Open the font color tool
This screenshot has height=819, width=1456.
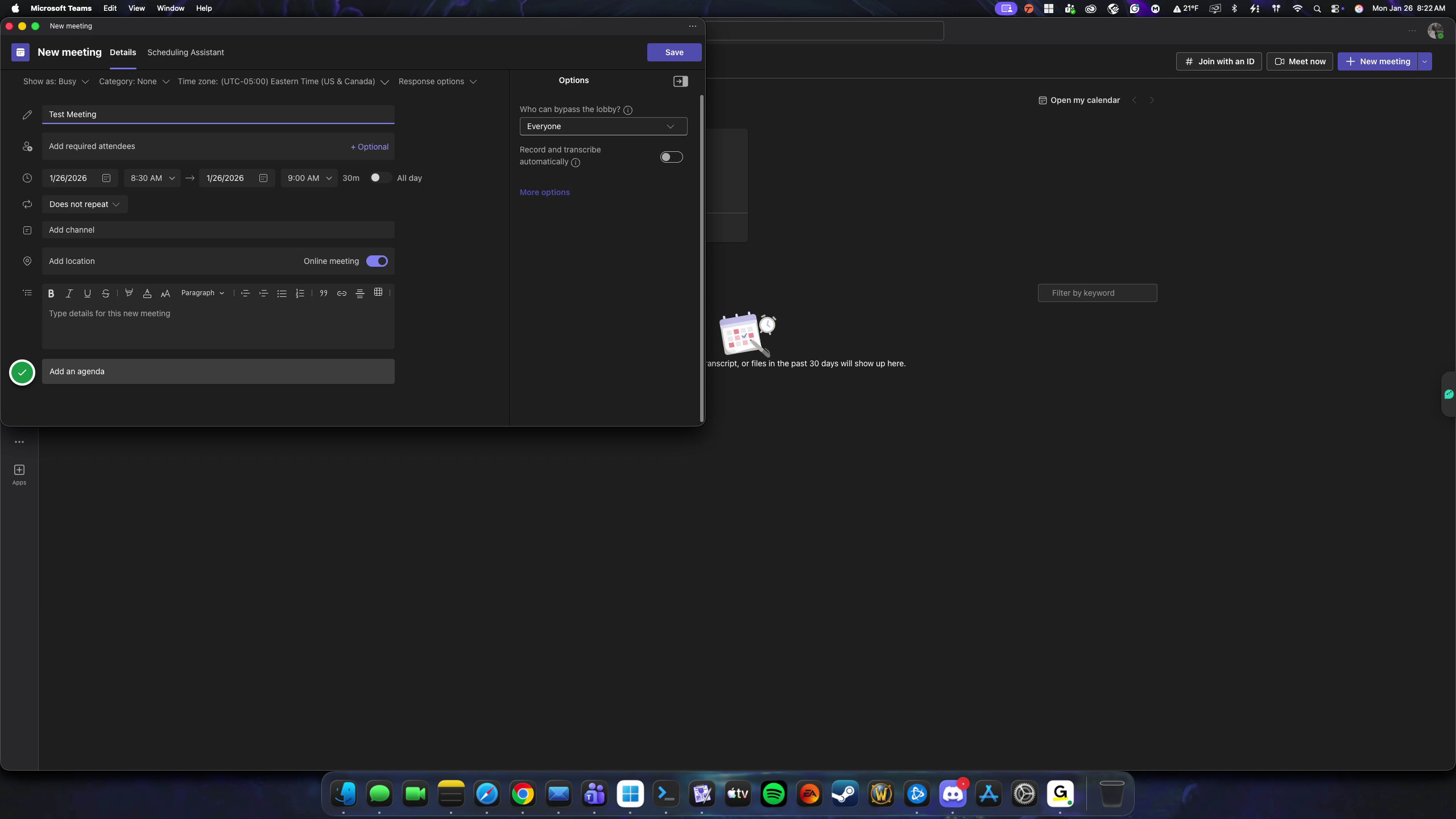tap(147, 293)
